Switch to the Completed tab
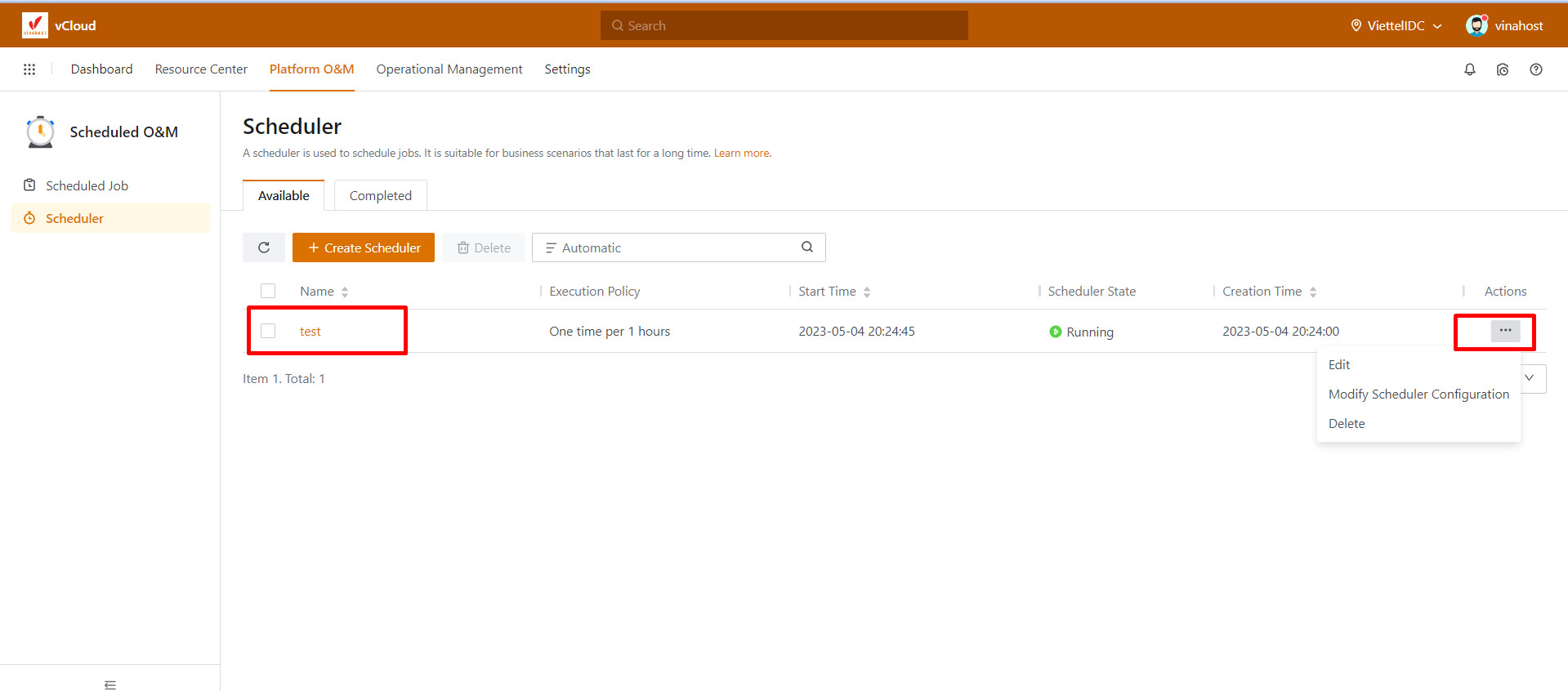 tap(380, 196)
